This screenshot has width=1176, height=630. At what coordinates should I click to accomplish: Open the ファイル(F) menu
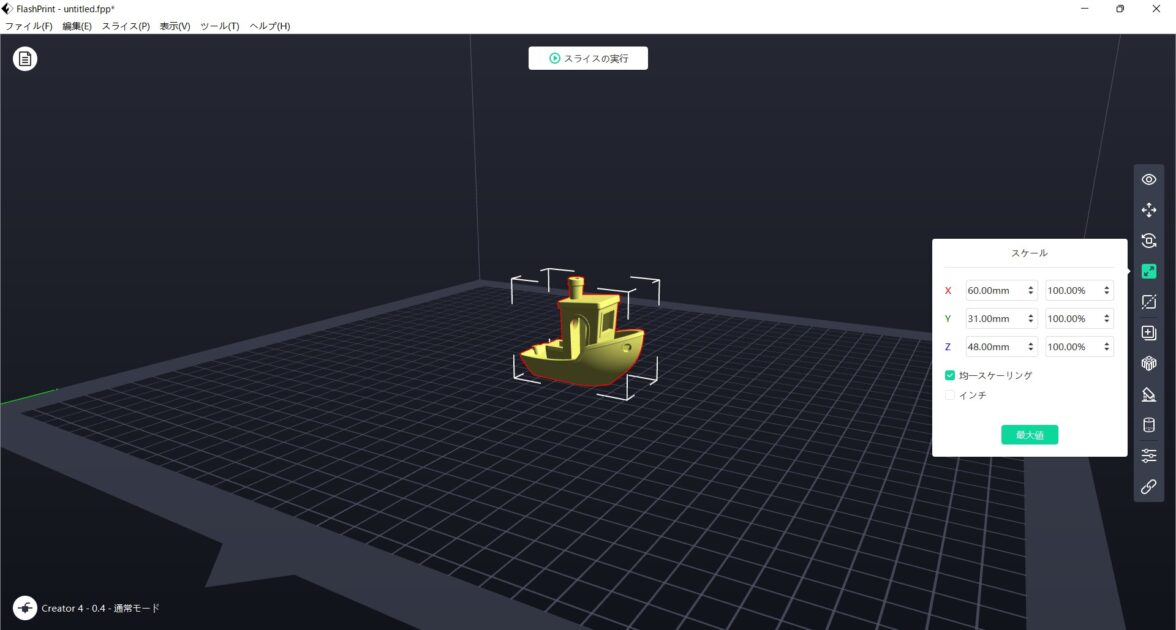coord(29,26)
